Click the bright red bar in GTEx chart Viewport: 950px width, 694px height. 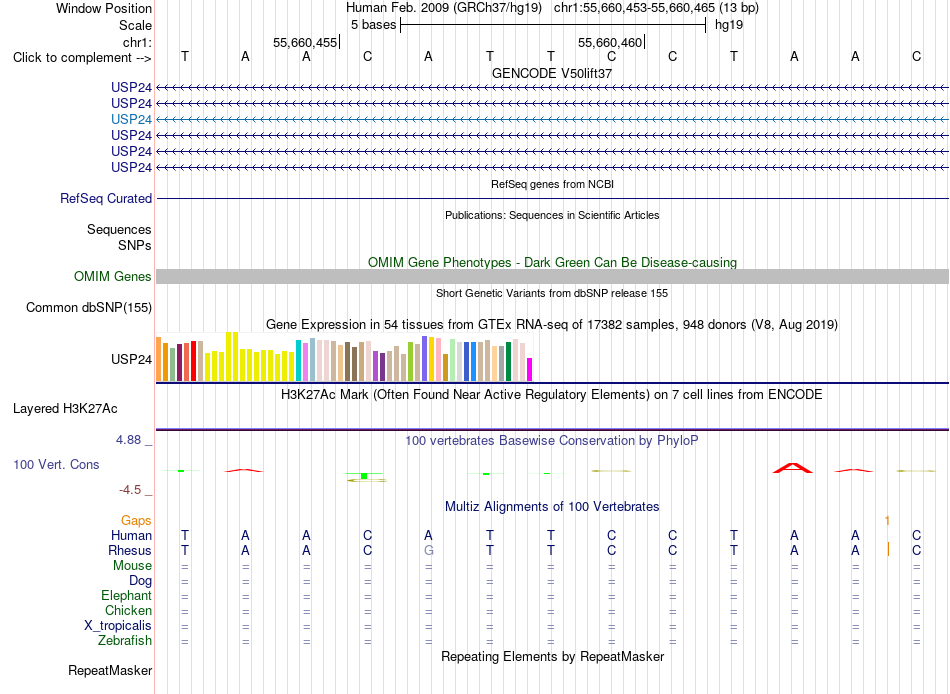coord(193,361)
